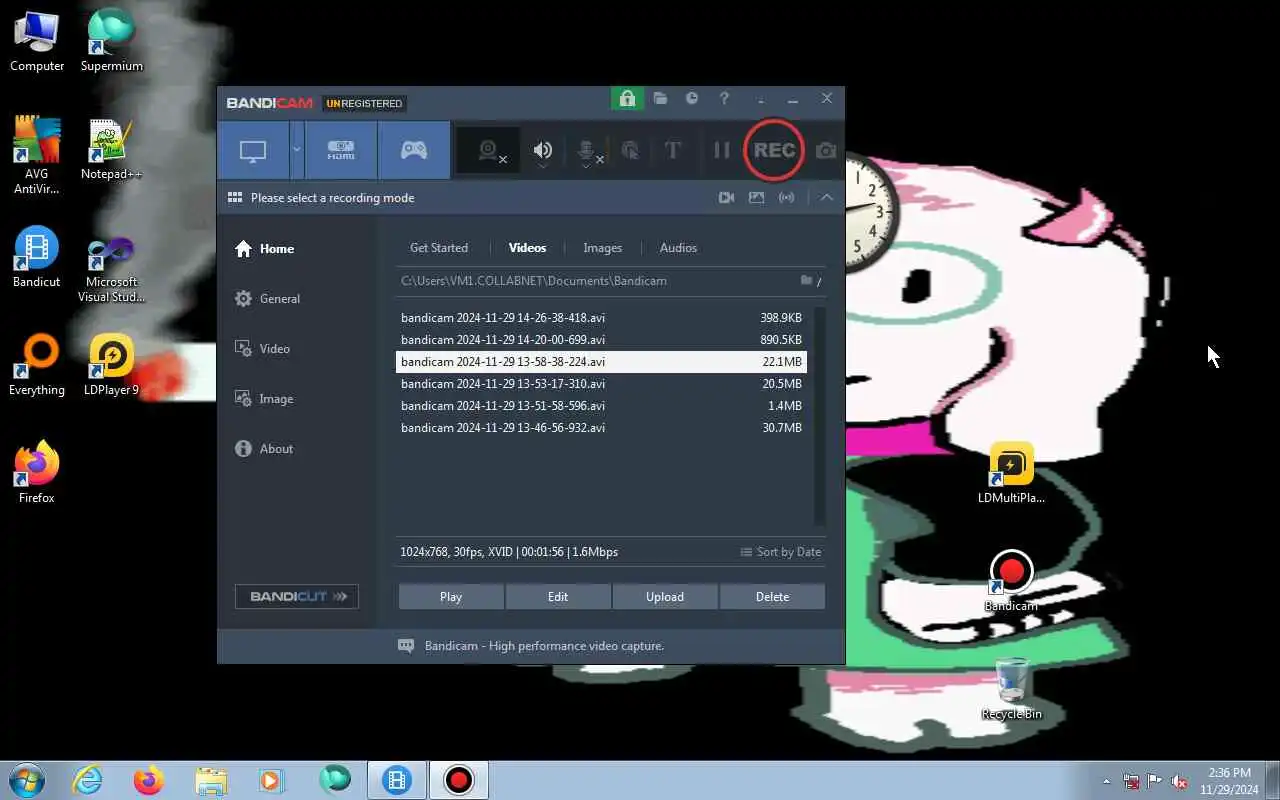
Task: Toggle the text overlay T icon
Action: pyautogui.click(x=673, y=151)
